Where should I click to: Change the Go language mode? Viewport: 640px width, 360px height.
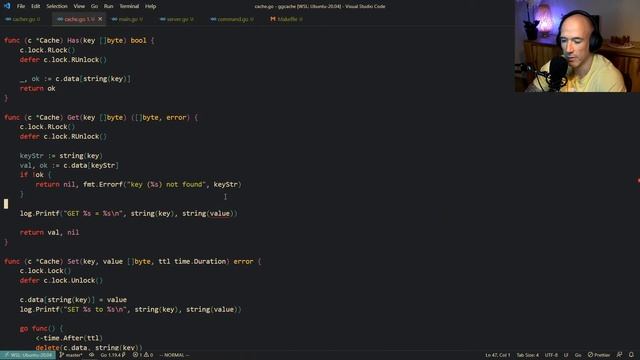point(578,355)
